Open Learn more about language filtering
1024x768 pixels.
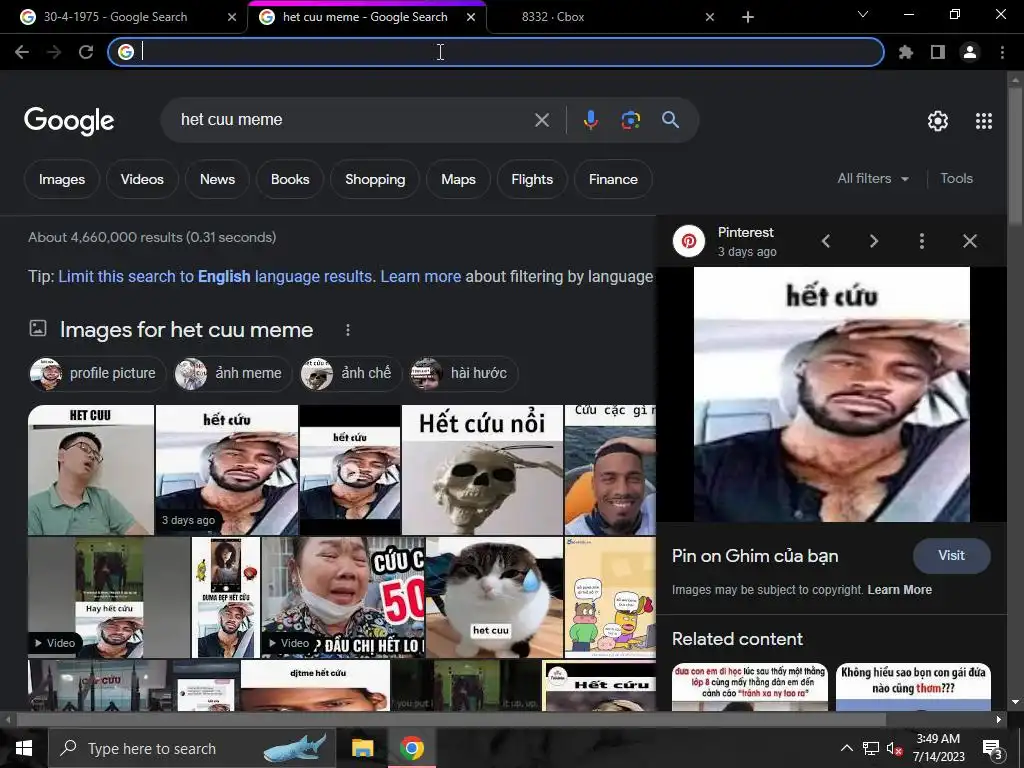tap(421, 276)
